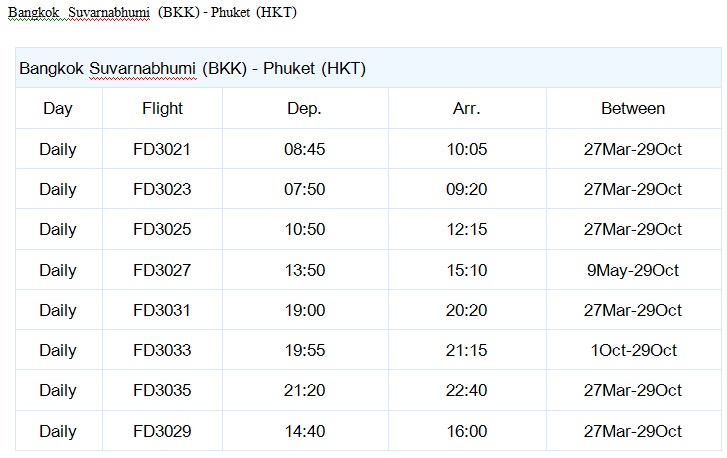Click departure time 21:20
727x458 pixels.
tap(305, 390)
